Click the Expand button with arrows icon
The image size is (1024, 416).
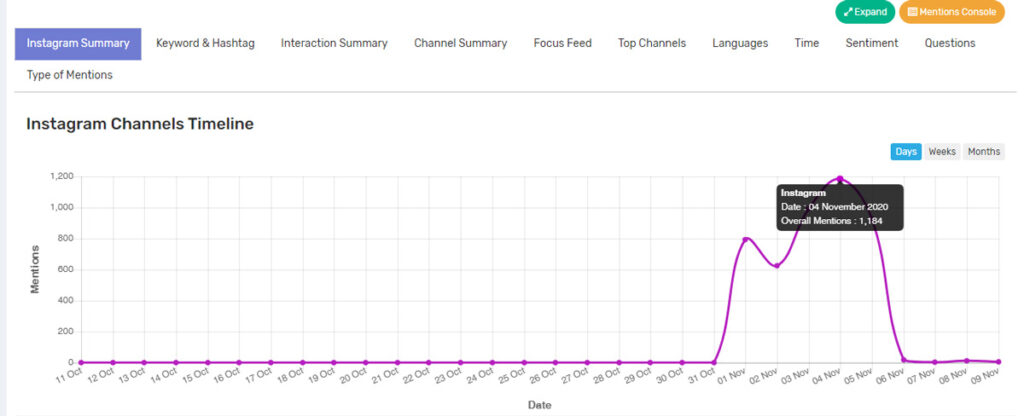pos(865,12)
